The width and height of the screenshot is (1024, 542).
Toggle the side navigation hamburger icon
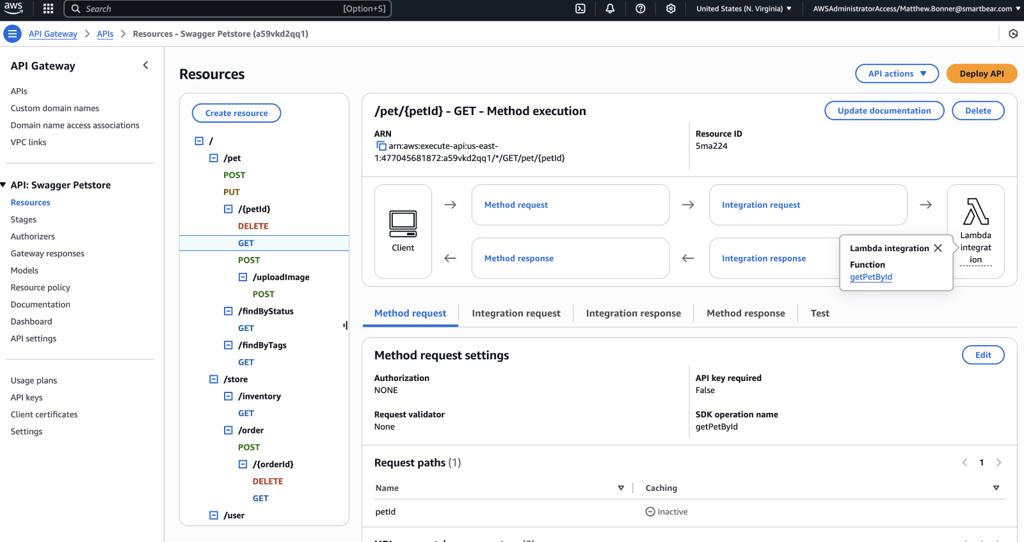[12, 33]
